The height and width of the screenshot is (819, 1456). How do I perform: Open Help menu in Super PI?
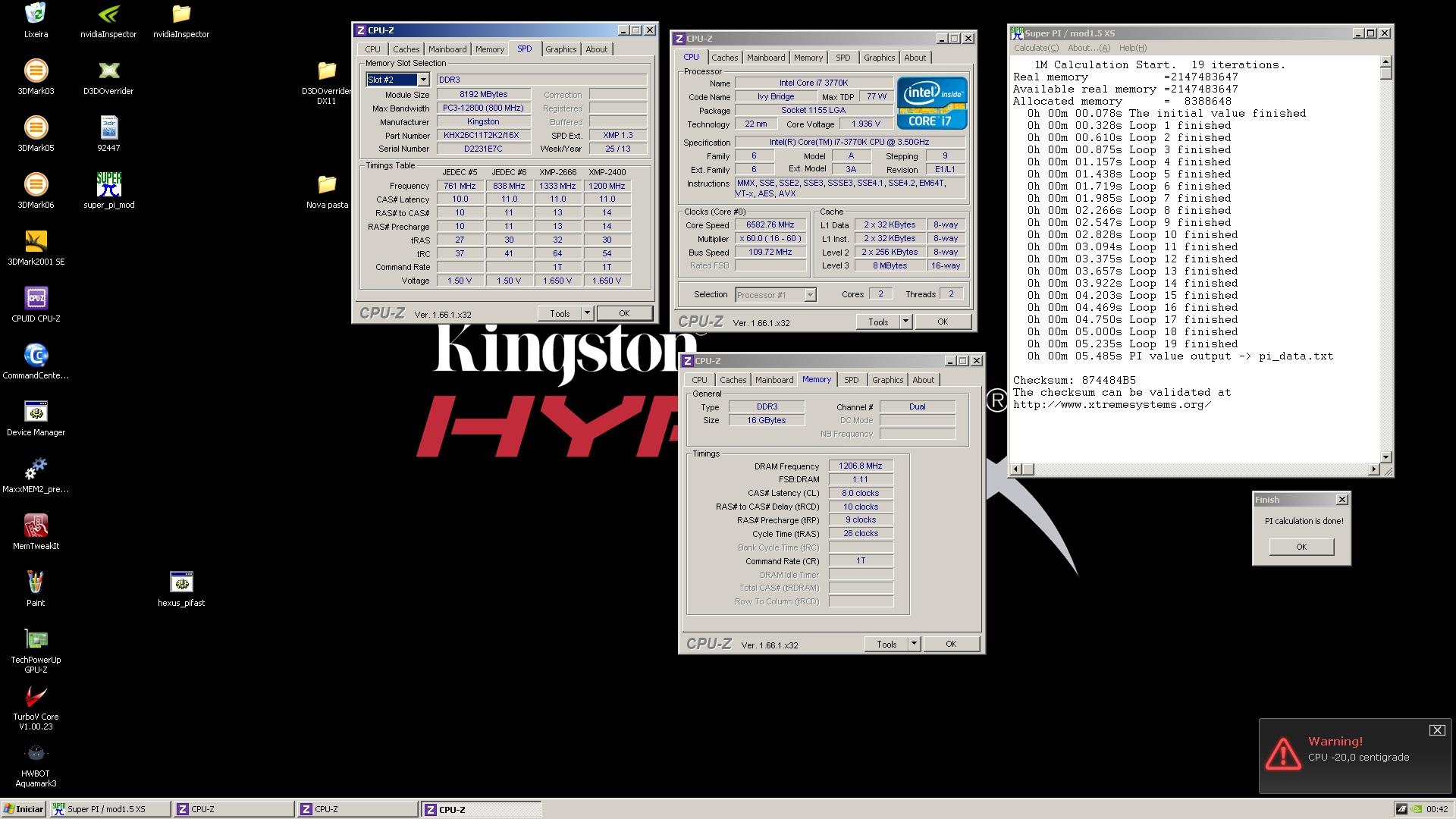coord(1132,48)
